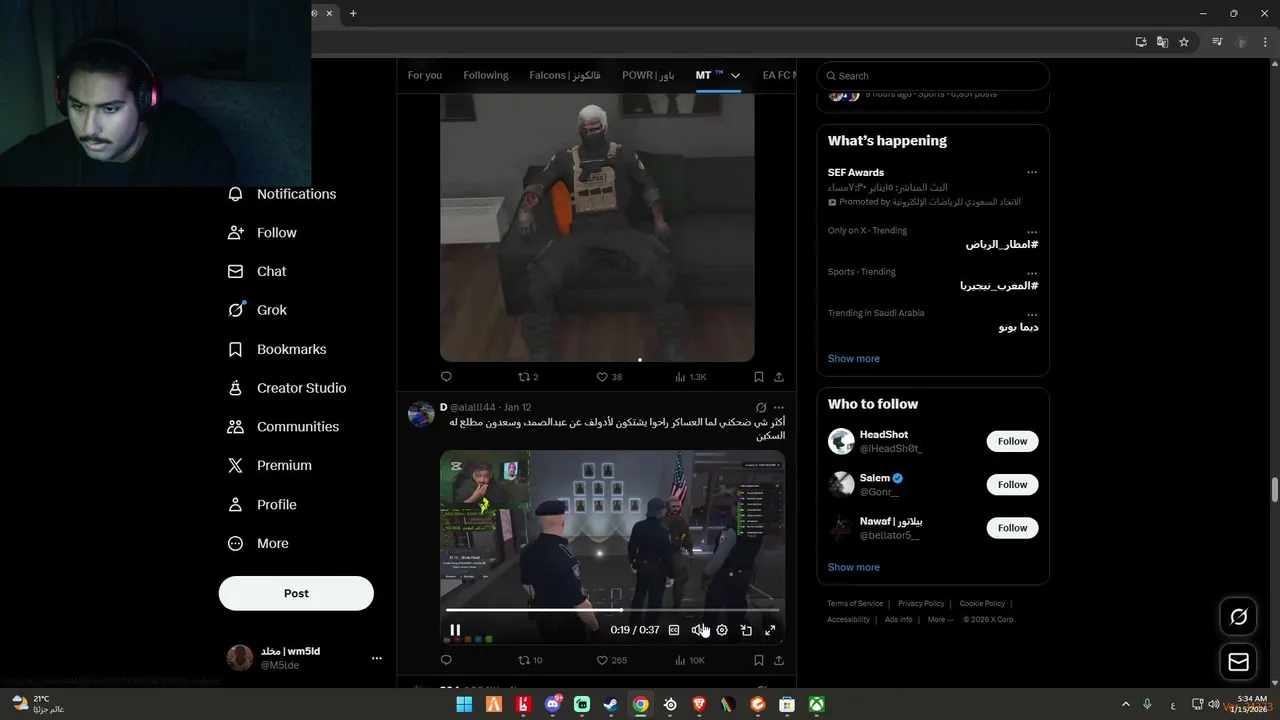Image resolution: width=1280 pixels, height=720 pixels.
Task: View analytics of post with 1.3K views
Action: pyautogui.click(x=691, y=377)
